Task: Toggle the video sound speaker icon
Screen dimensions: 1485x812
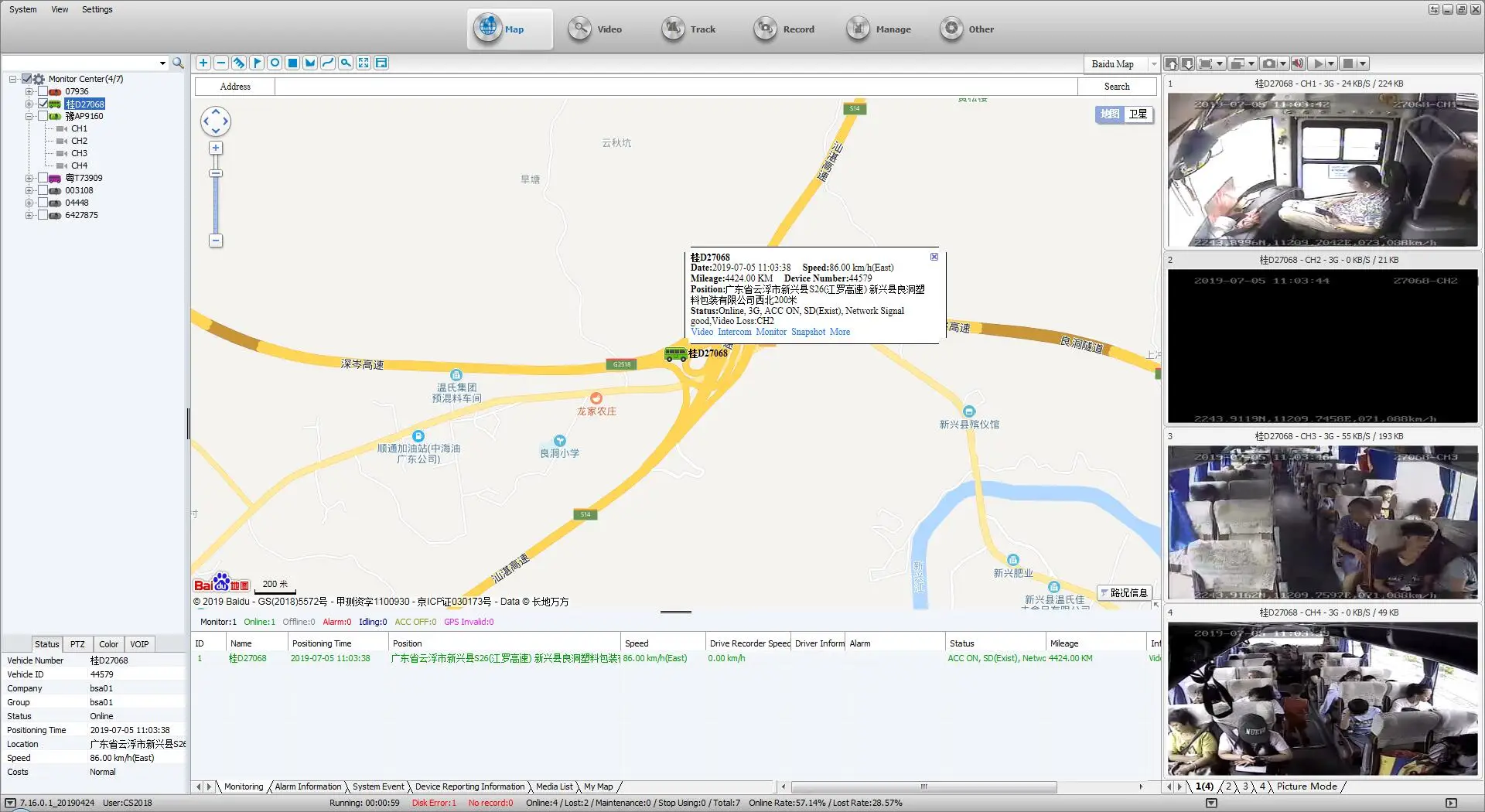Action: coord(1297,63)
